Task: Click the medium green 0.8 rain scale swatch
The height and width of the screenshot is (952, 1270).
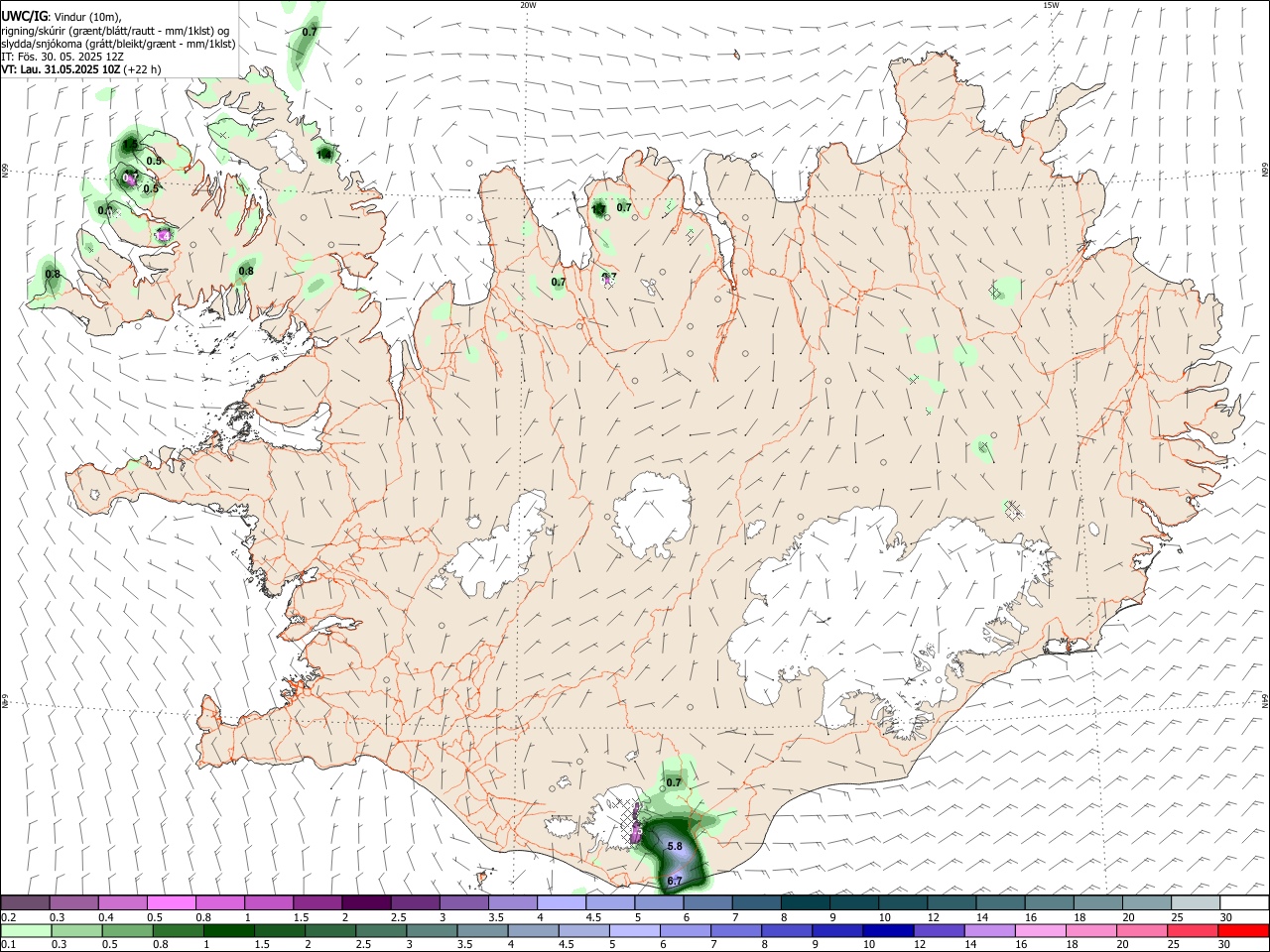Action: click(x=178, y=931)
